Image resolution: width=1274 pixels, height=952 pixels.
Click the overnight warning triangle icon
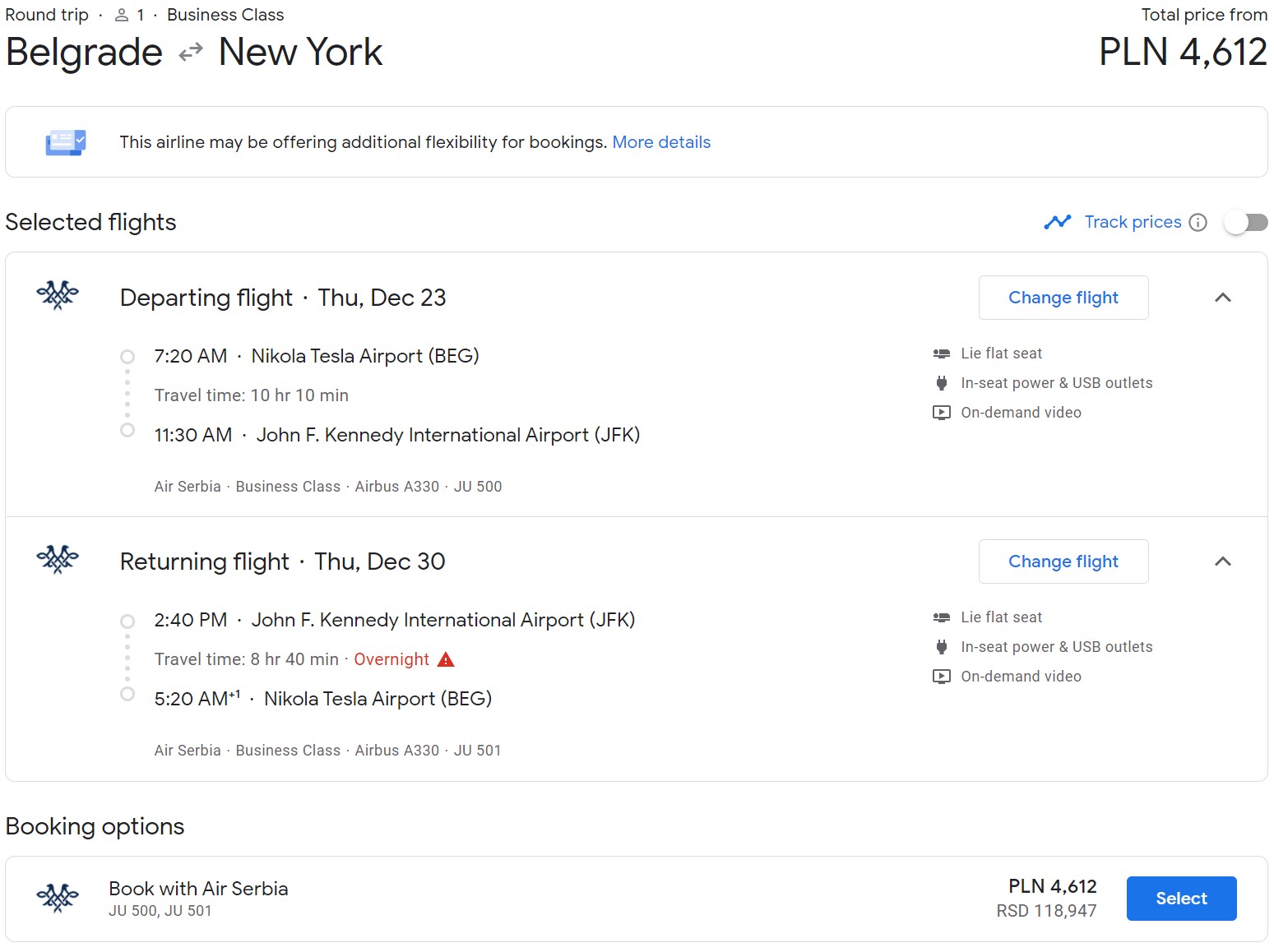coord(446,659)
